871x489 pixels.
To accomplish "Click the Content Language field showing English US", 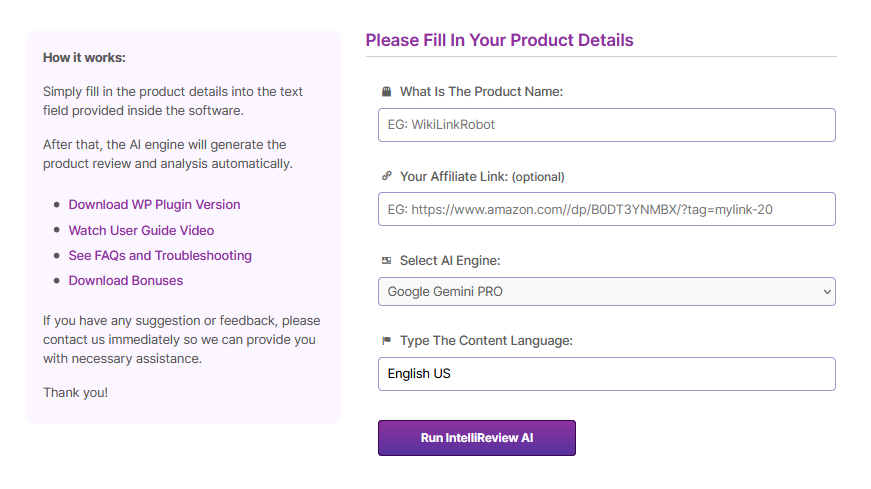I will 606,374.
